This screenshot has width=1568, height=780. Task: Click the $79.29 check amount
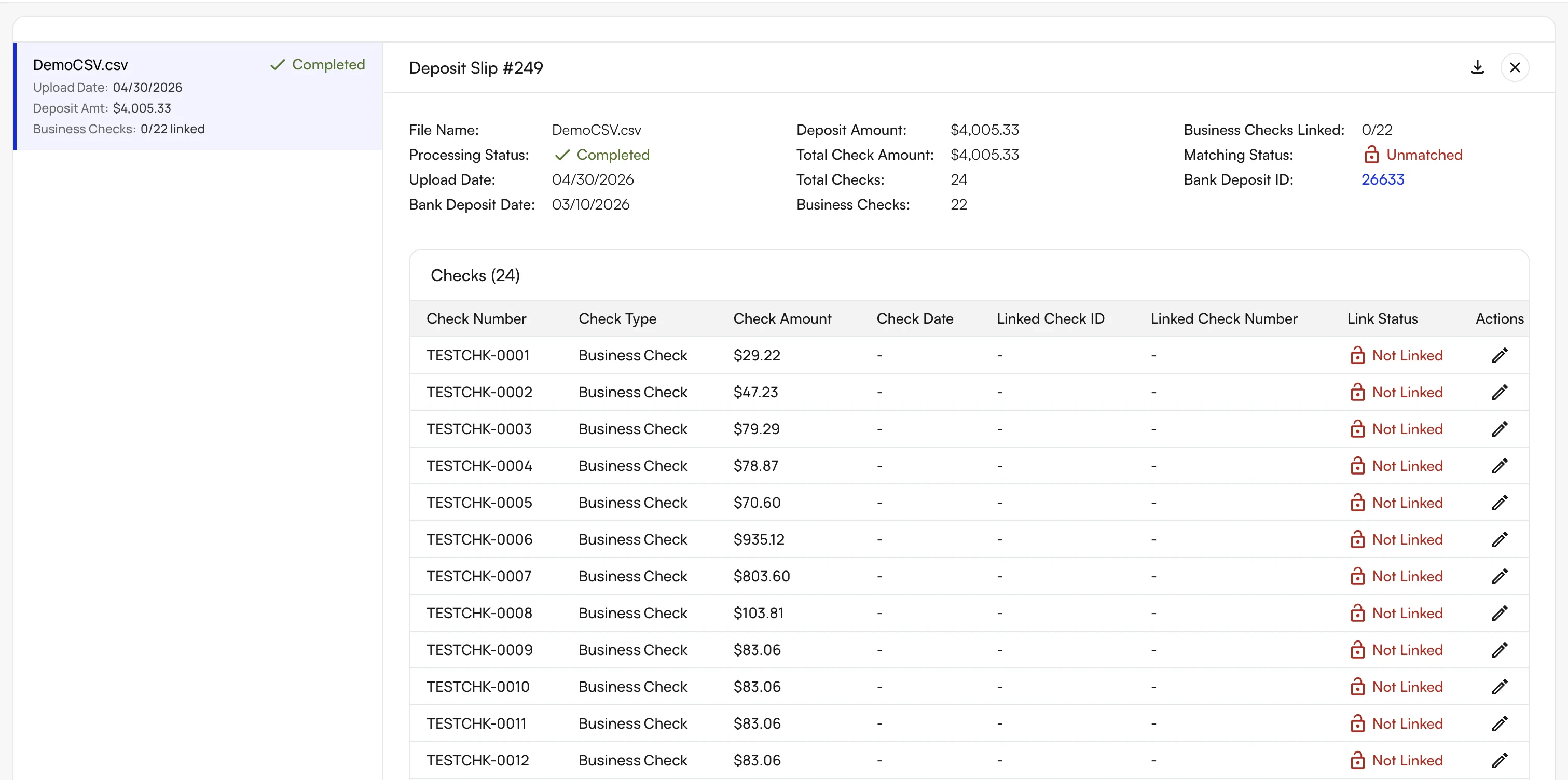756,429
